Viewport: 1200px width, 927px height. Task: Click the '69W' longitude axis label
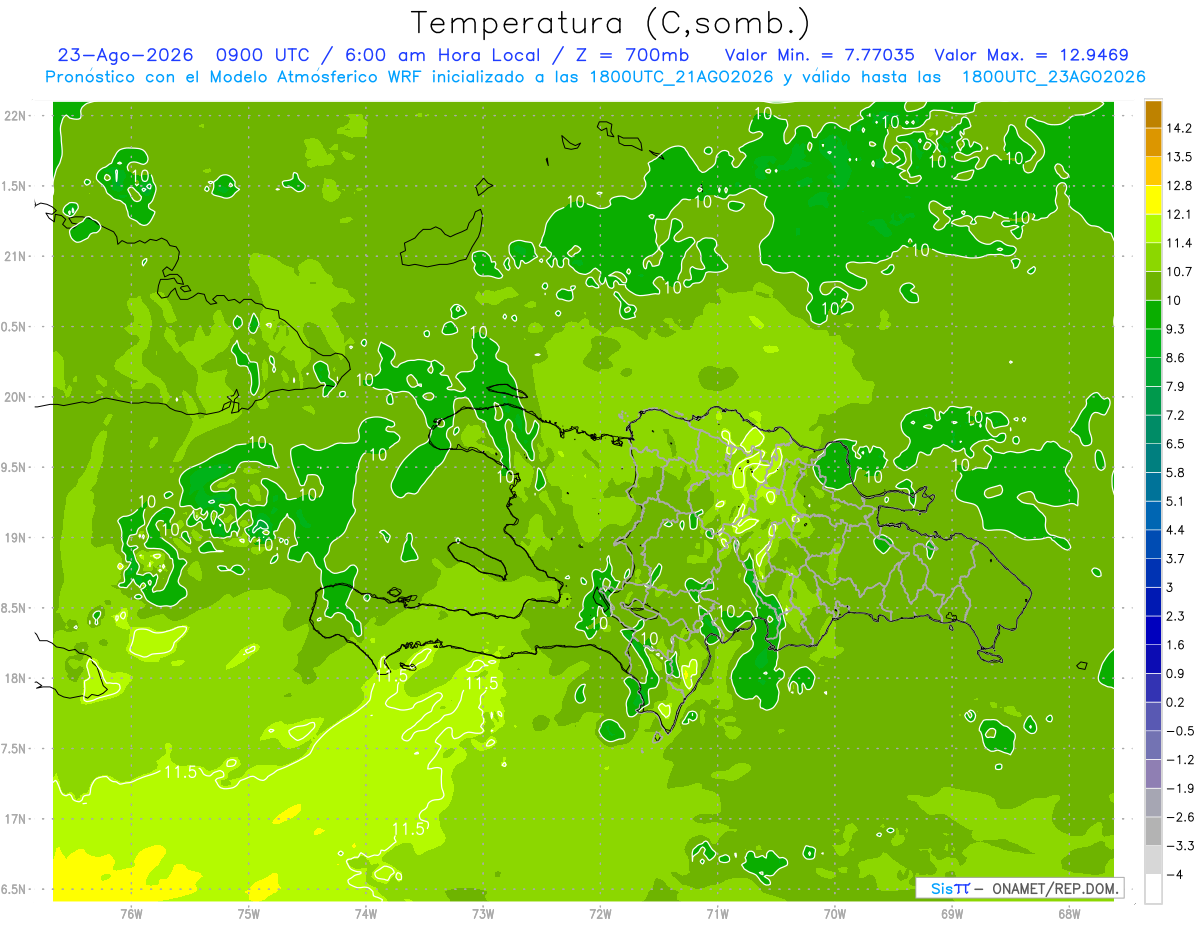pyautogui.click(x=951, y=914)
